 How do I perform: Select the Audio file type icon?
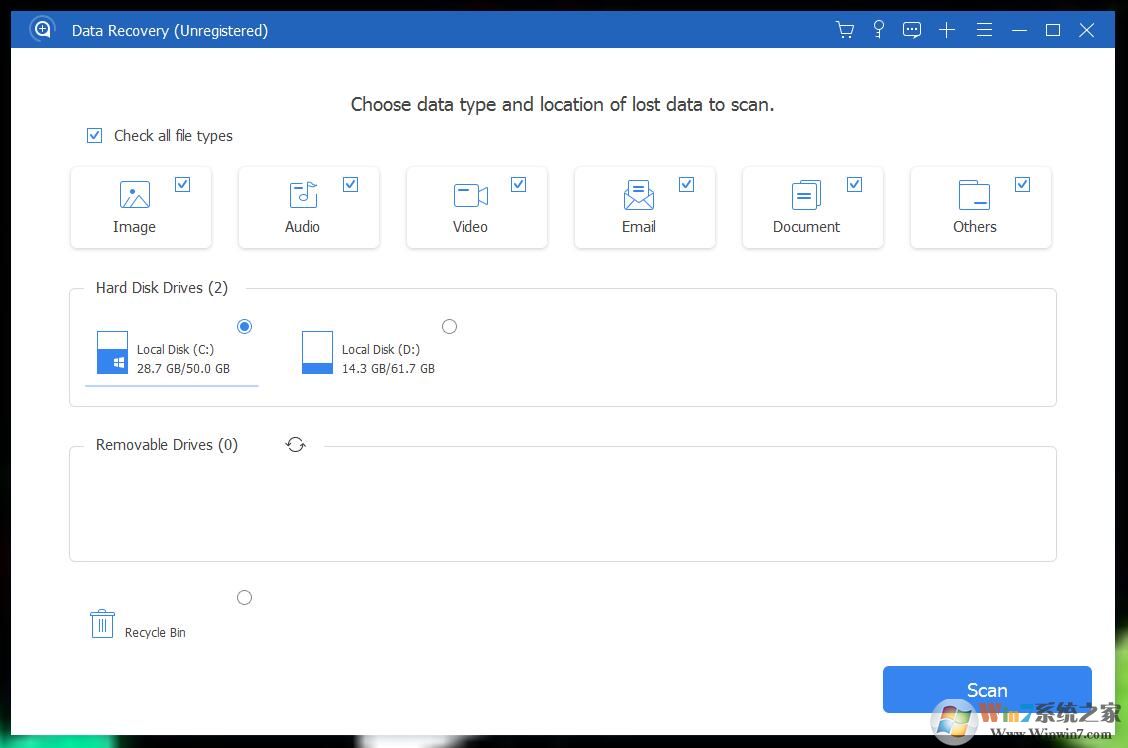(x=302, y=195)
